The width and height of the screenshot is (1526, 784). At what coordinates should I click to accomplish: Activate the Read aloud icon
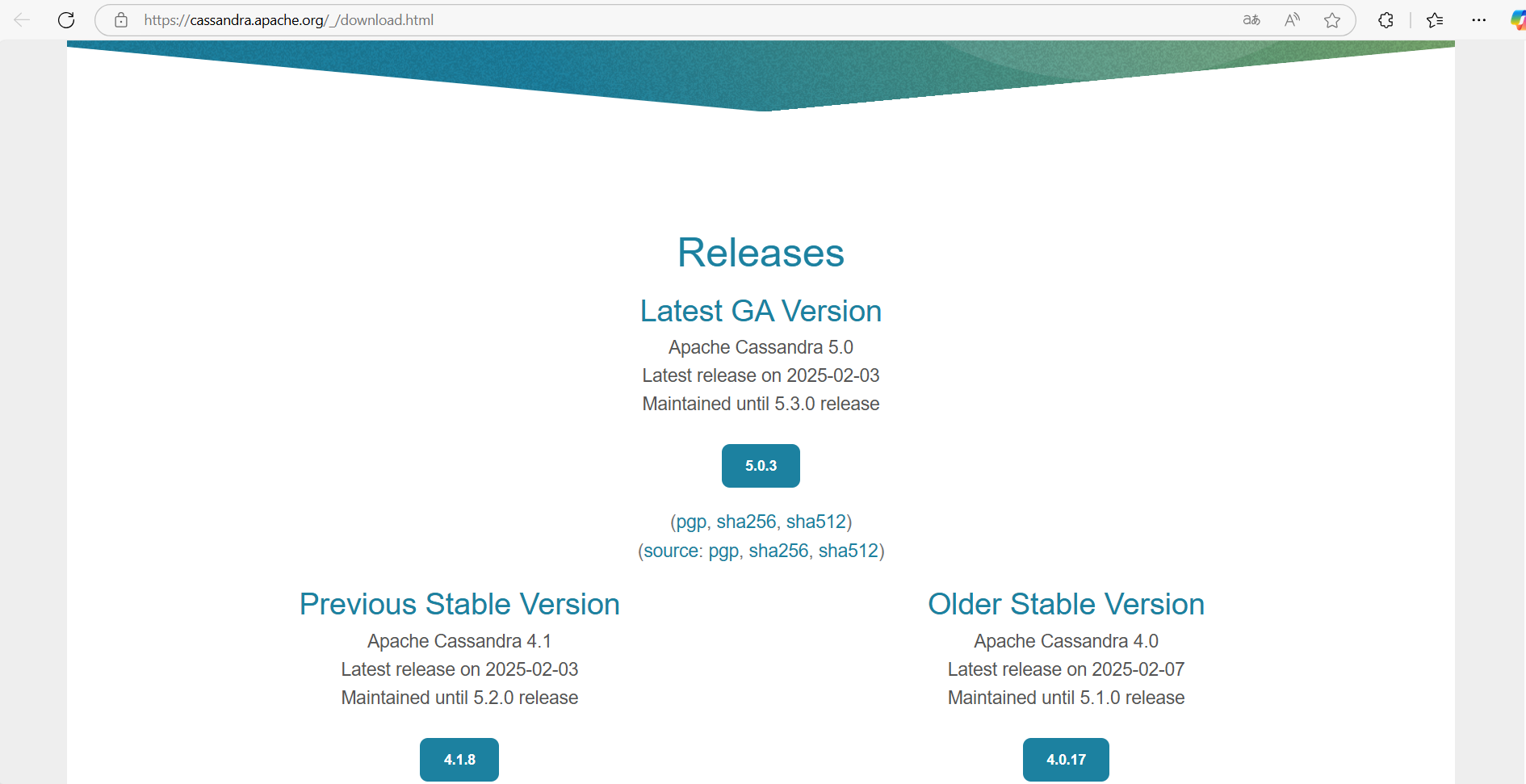click(x=1292, y=20)
